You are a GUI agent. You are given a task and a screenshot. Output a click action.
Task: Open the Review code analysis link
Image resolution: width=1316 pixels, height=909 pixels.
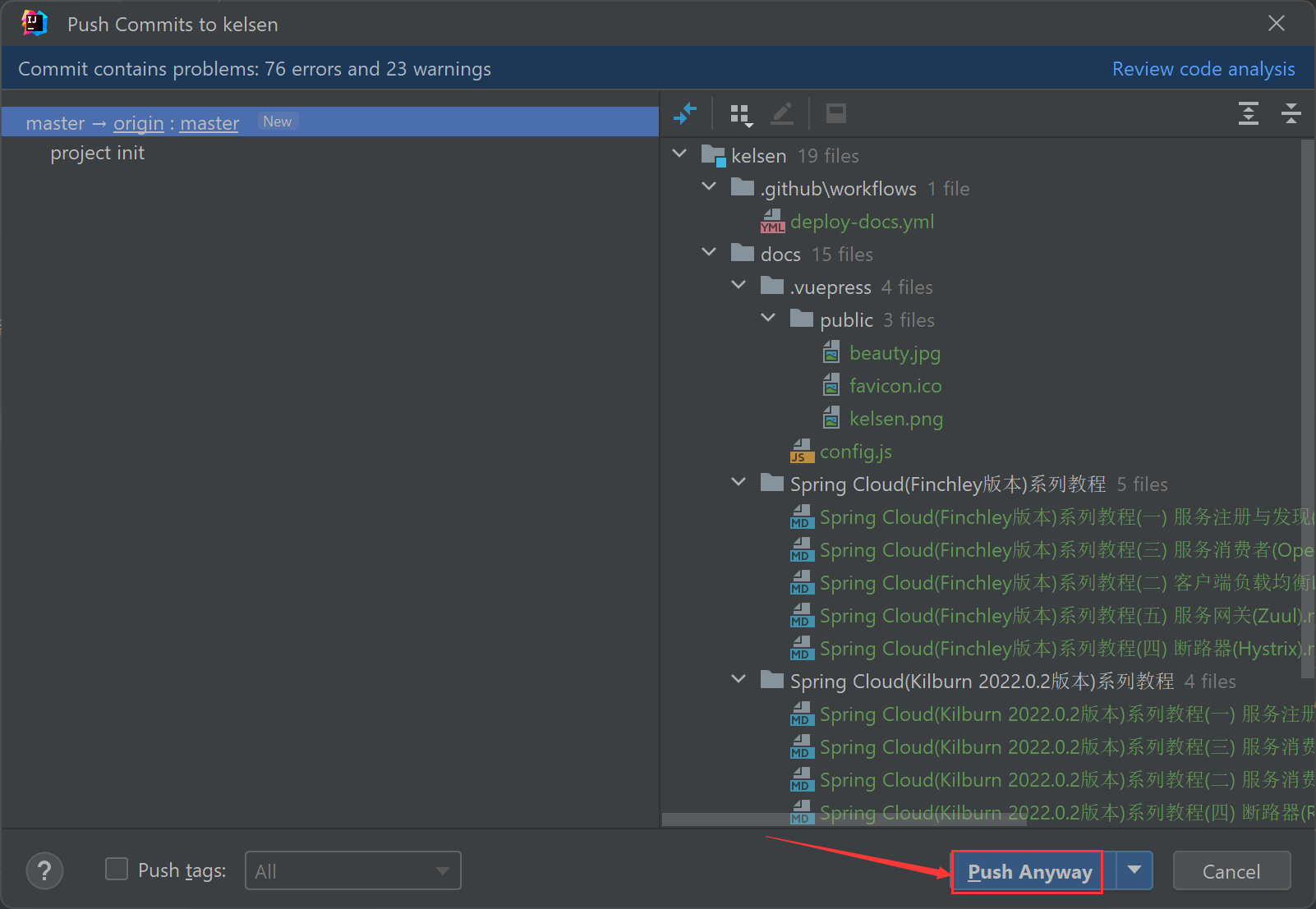tap(1203, 69)
